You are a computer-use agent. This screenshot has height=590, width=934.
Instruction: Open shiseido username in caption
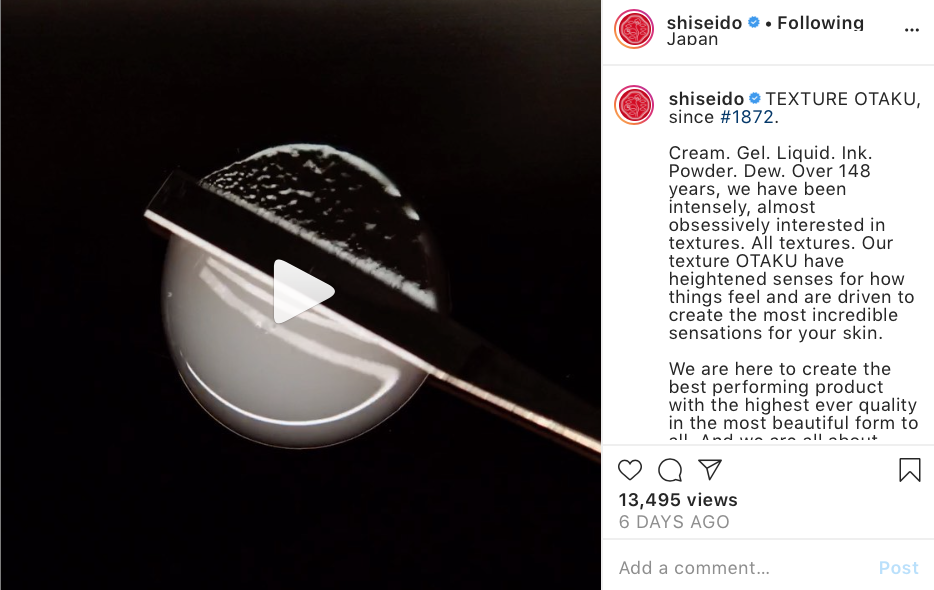tap(706, 99)
